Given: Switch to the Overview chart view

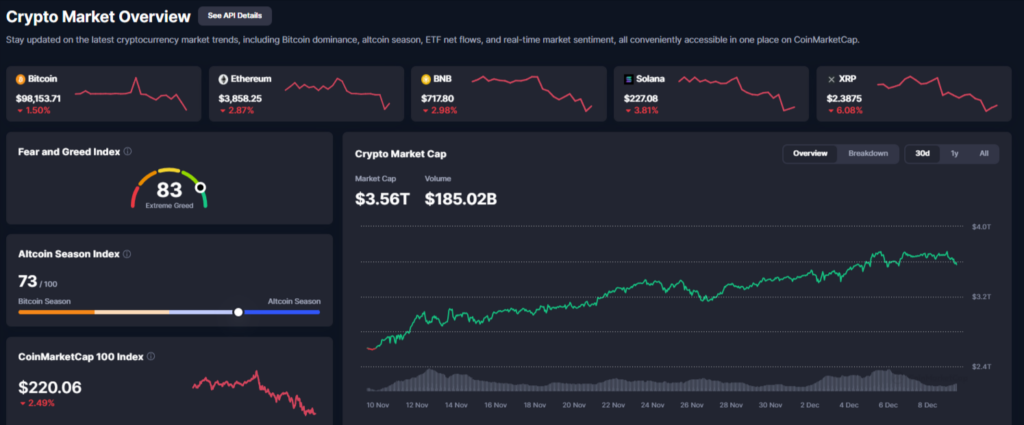Looking at the screenshot, I should click(810, 153).
